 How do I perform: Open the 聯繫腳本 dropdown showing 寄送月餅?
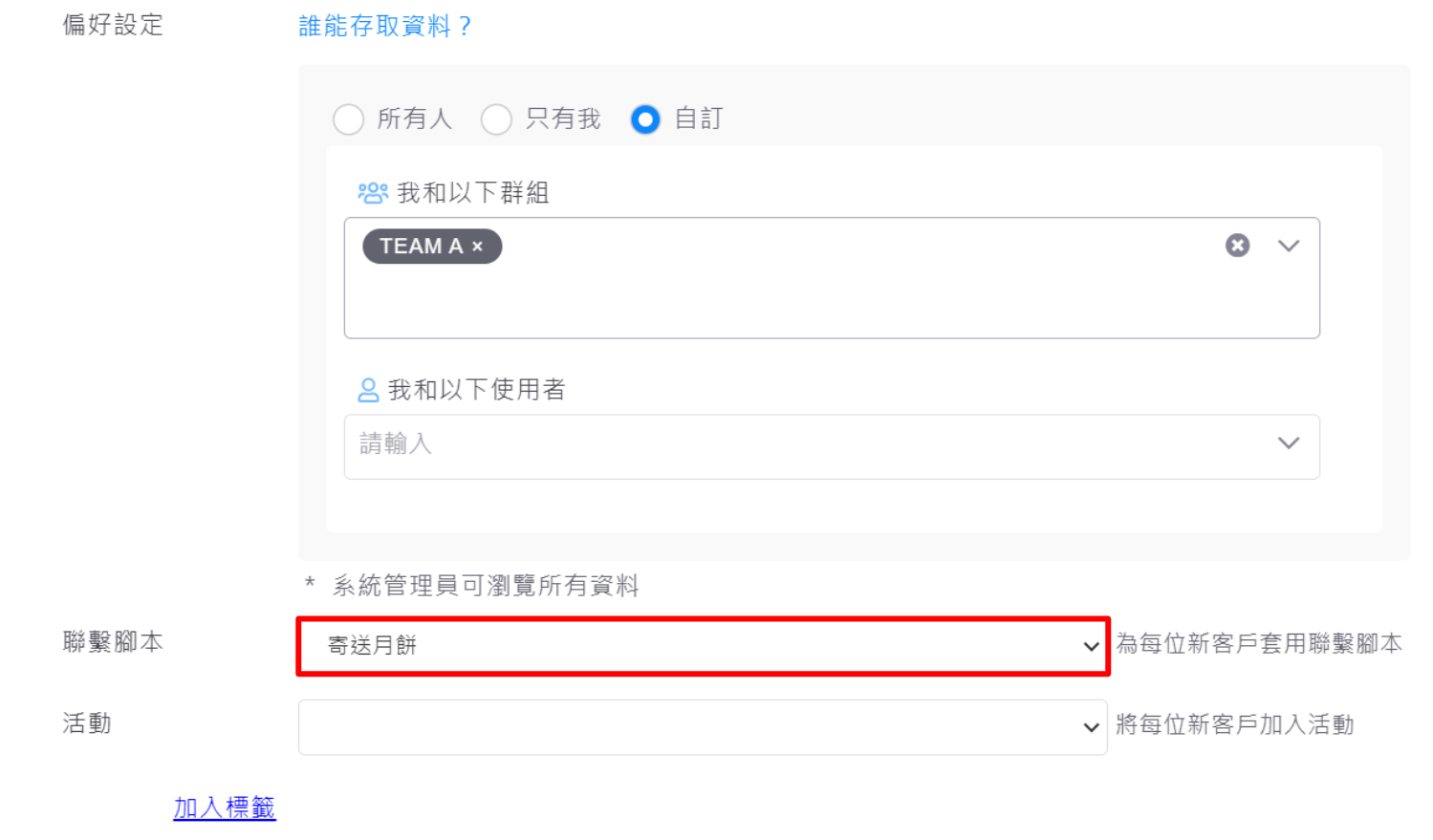pos(703,646)
